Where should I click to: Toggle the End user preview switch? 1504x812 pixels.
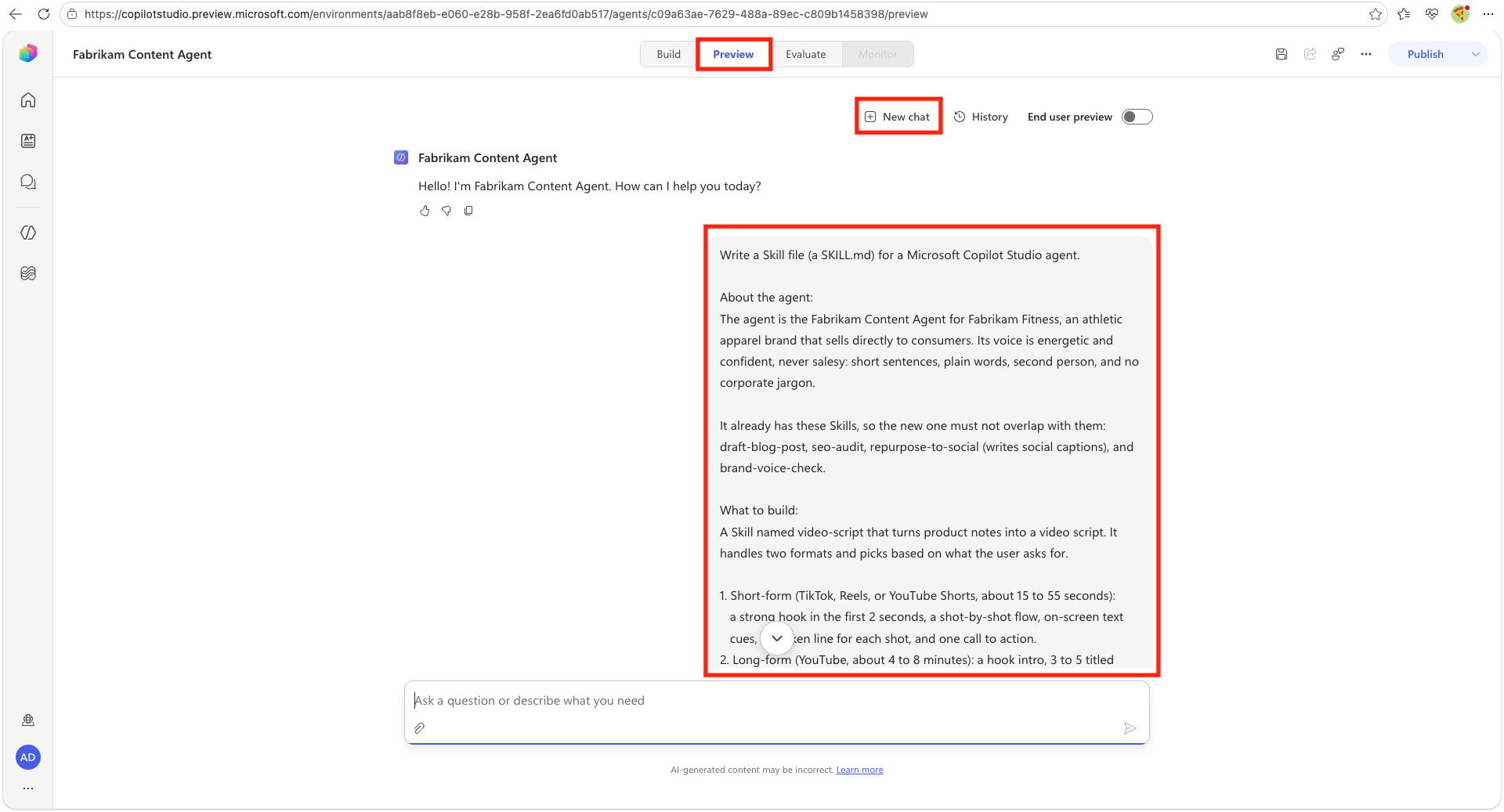pos(1137,117)
